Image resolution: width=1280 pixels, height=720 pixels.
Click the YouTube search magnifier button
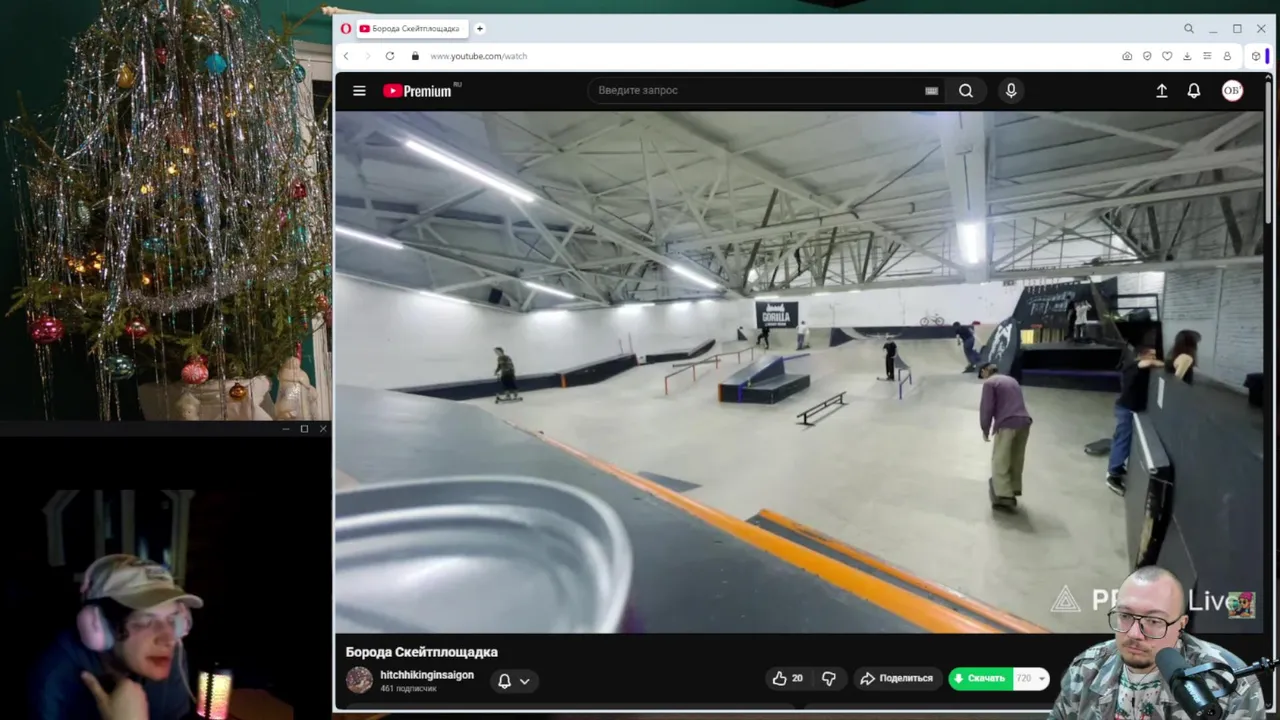(966, 90)
